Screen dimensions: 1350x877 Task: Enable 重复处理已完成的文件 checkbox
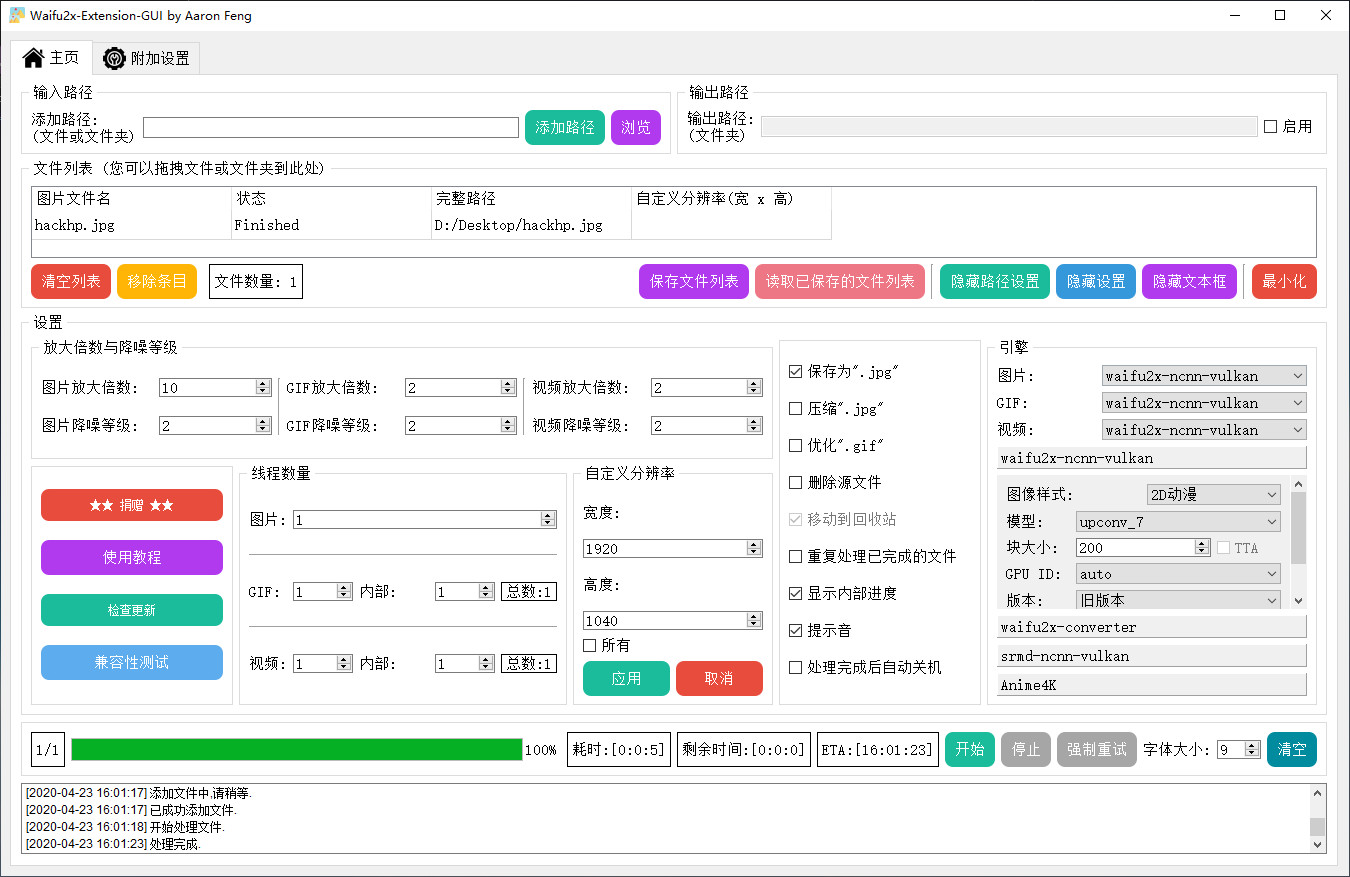[796, 556]
